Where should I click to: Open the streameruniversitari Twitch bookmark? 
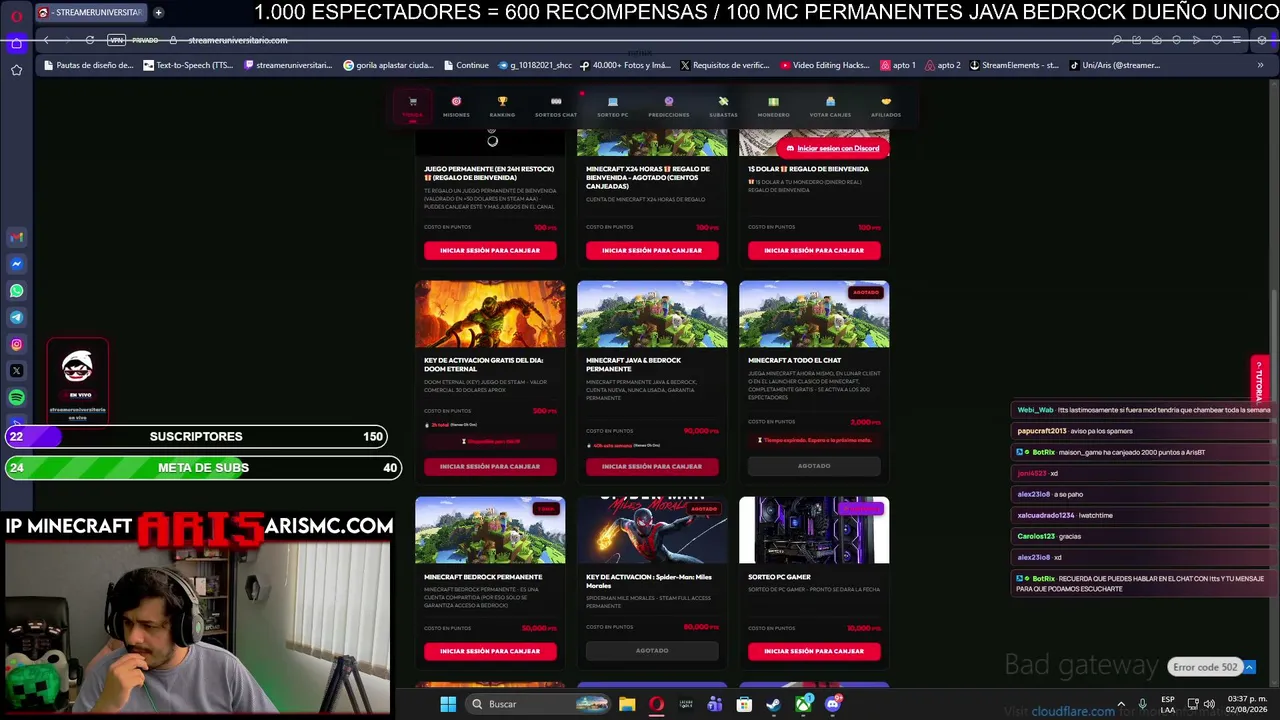click(x=288, y=65)
